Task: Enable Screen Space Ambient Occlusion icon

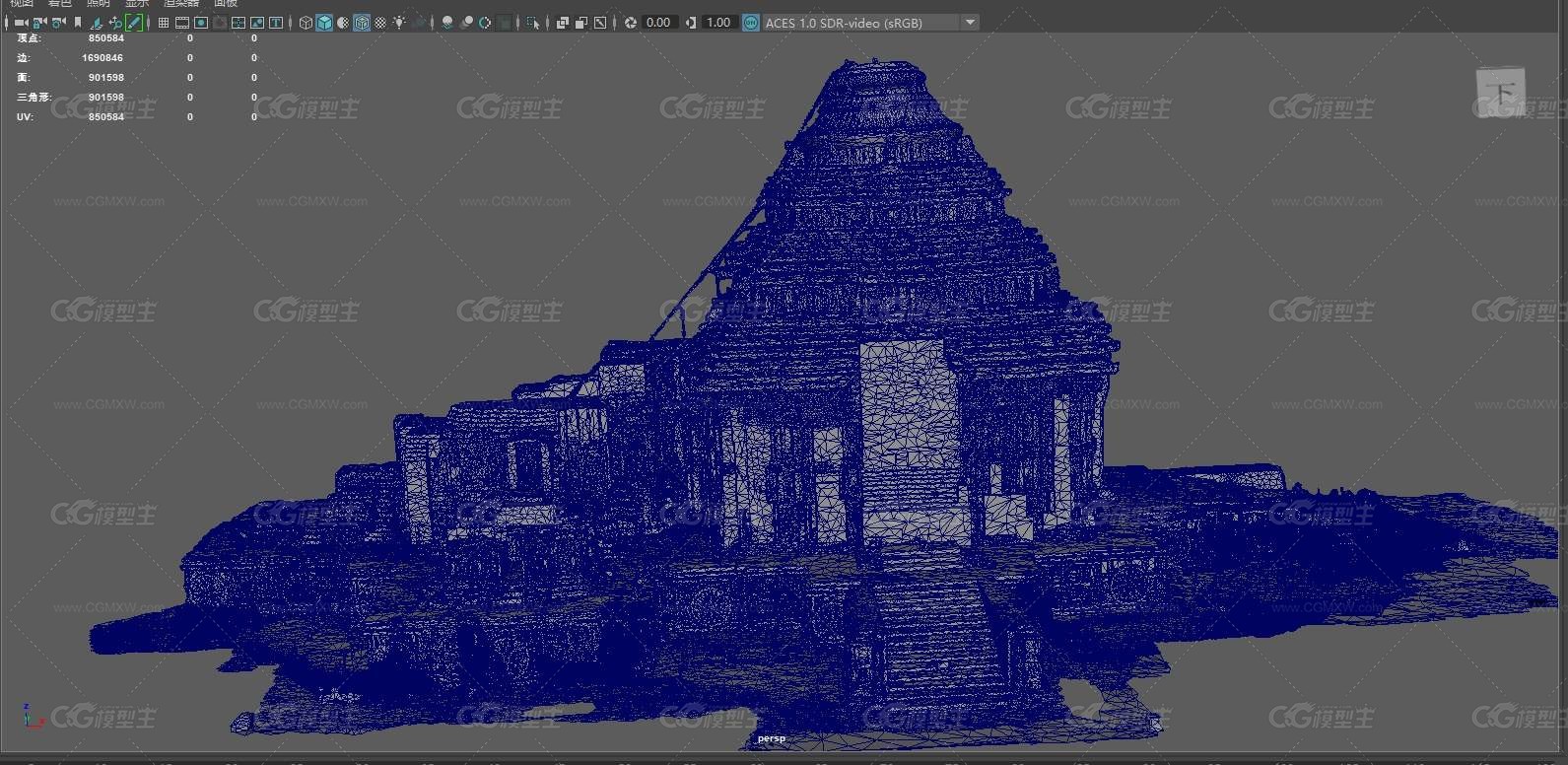Action: point(447,23)
